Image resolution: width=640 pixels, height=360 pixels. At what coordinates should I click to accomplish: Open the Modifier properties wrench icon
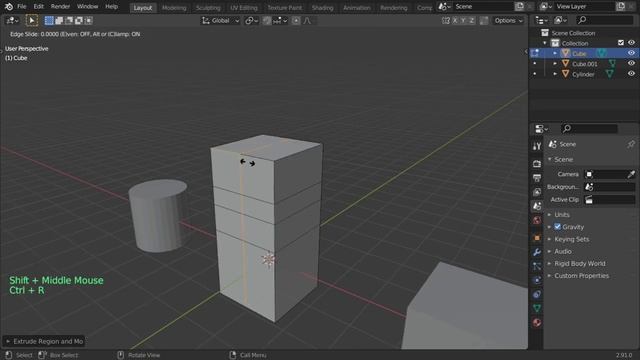point(537,252)
